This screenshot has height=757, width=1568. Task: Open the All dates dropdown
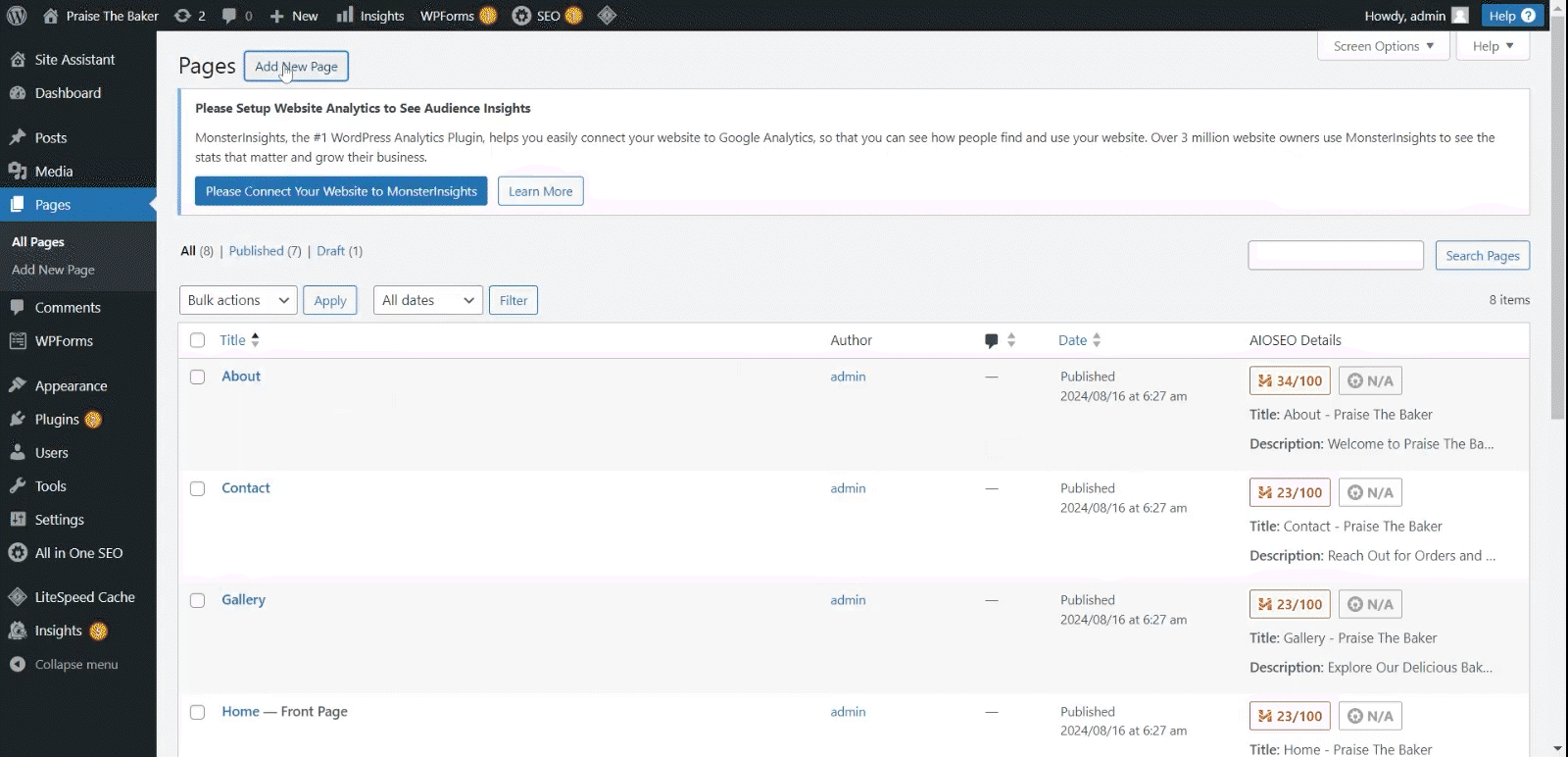click(428, 300)
